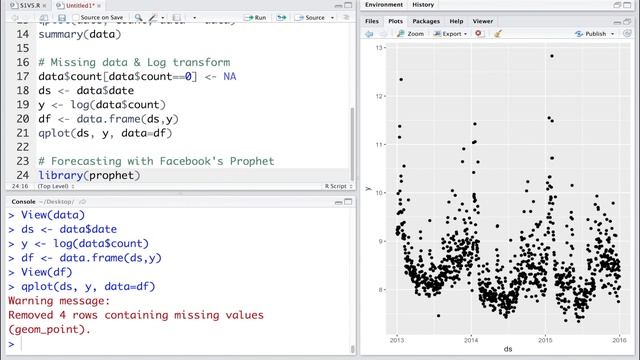
Task: Click the Source button in editor toolbar
Action: coord(311,18)
